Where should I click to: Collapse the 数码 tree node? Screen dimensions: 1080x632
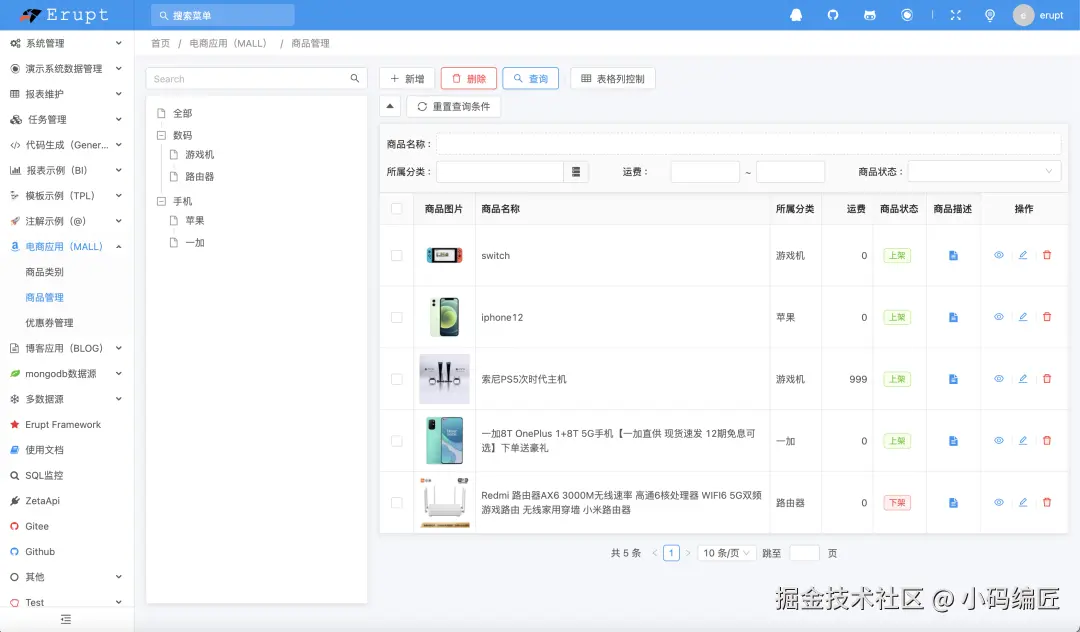click(x=161, y=136)
